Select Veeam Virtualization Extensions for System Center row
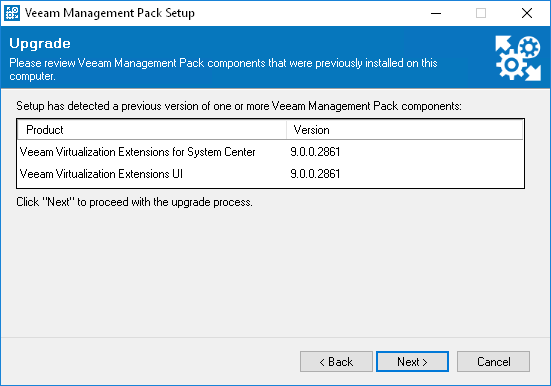 click(x=270, y=152)
